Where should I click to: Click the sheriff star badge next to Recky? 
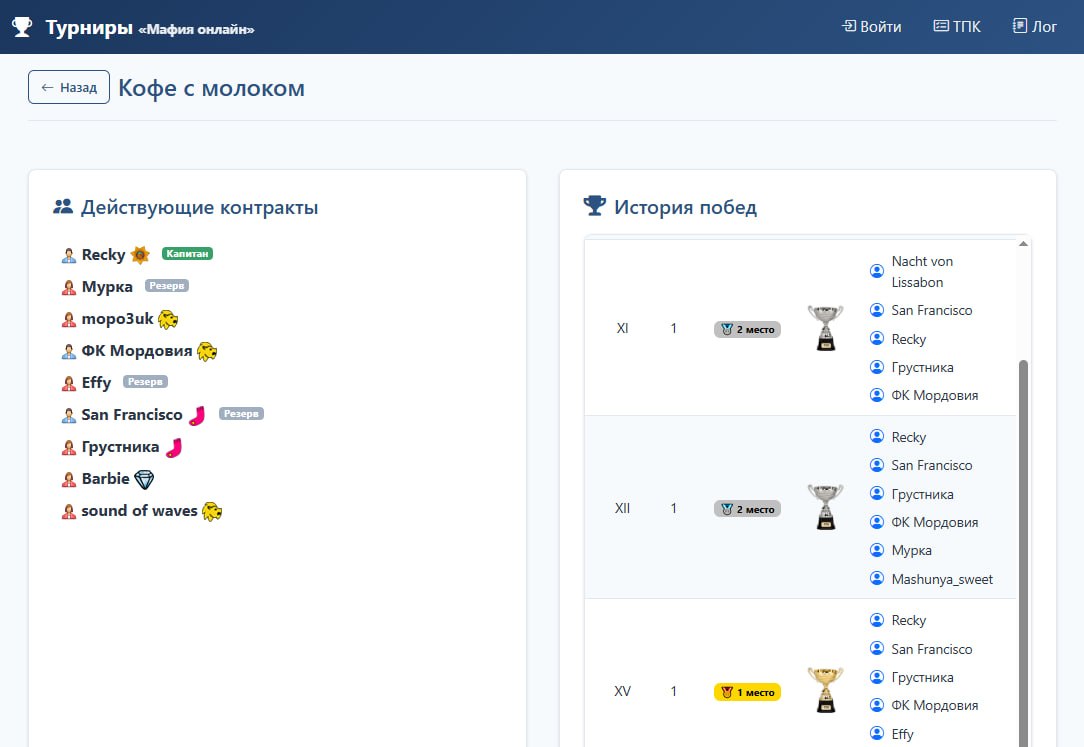(x=140, y=255)
